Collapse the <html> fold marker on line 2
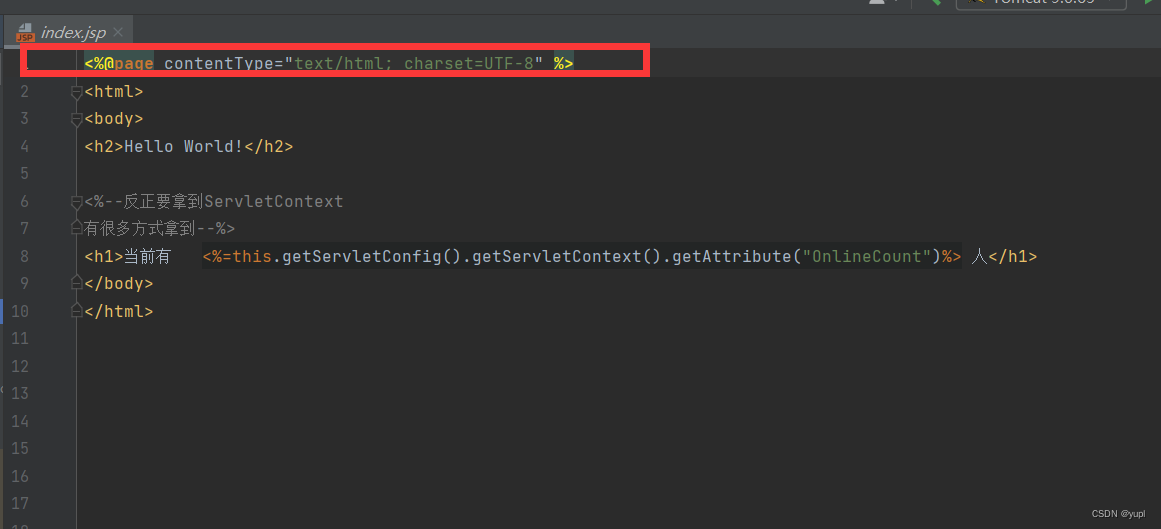 76,92
